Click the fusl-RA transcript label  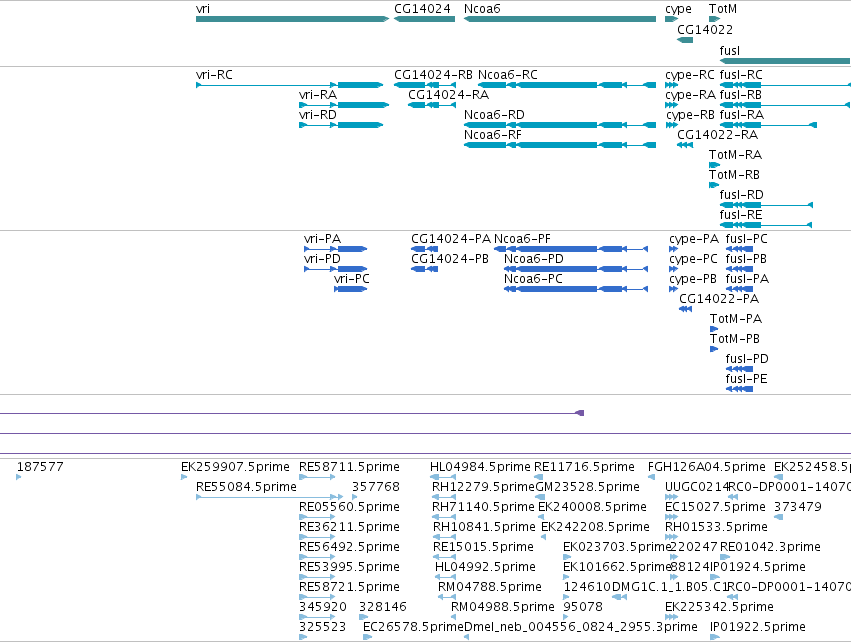click(741, 115)
